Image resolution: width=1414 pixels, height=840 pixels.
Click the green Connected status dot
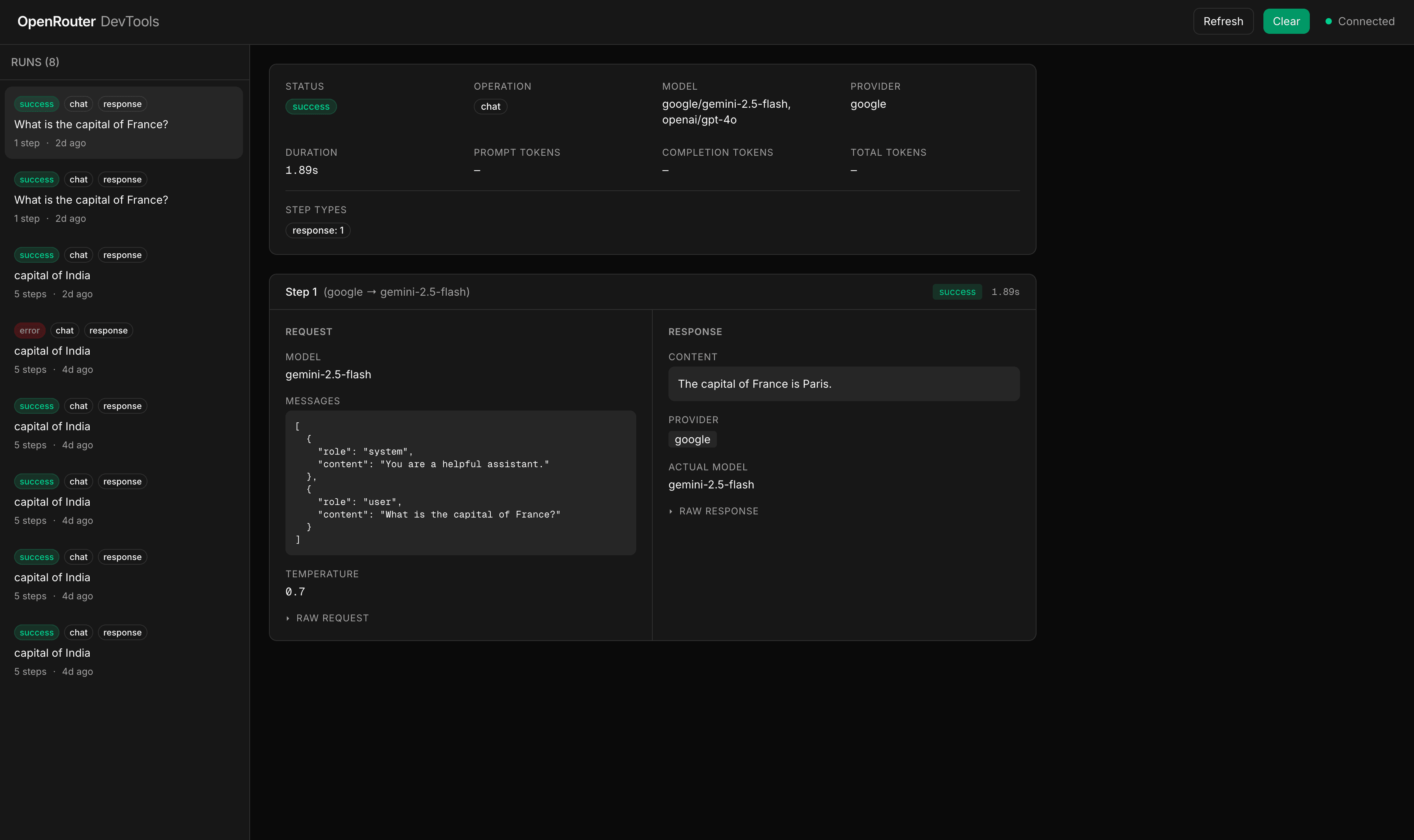(x=1328, y=22)
